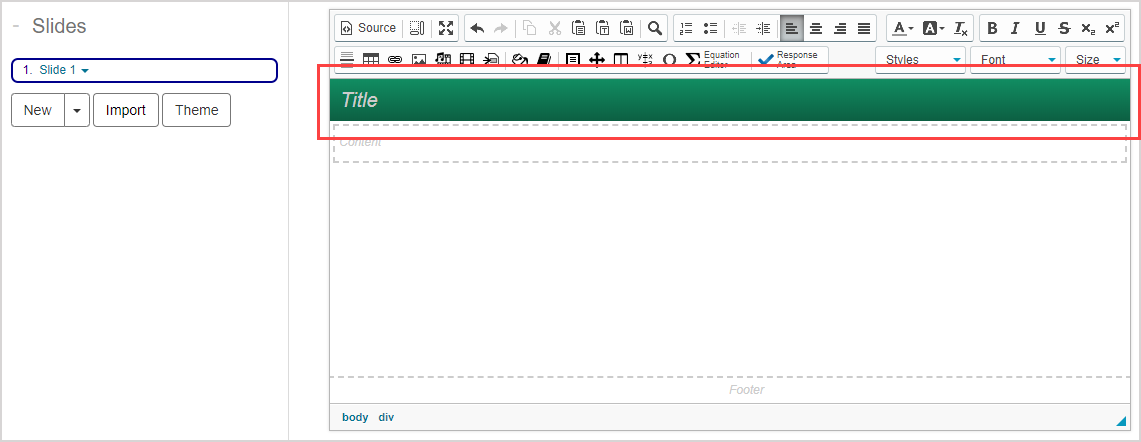This screenshot has width=1141, height=442.
Task: Toggle italic formatting
Action: tap(1015, 28)
